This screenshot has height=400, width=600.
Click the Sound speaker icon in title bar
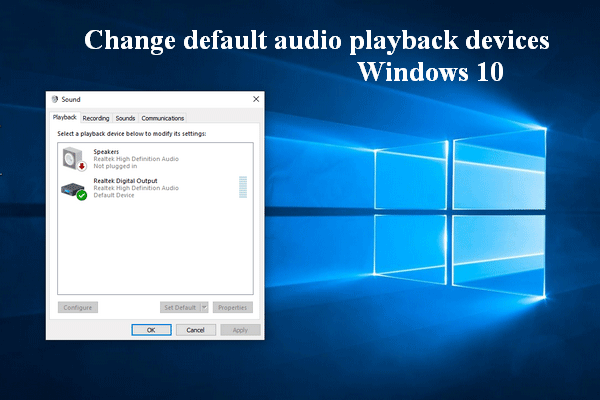click(55, 100)
